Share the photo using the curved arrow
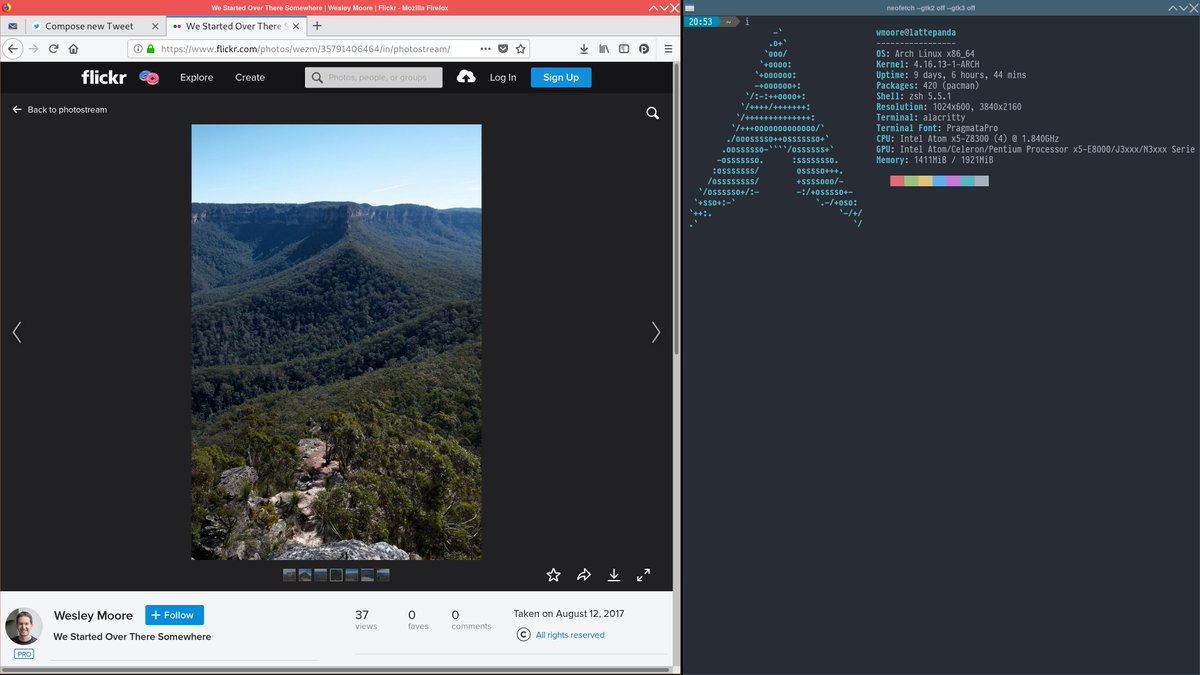The image size is (1200, 675). (x=584, y=575)
